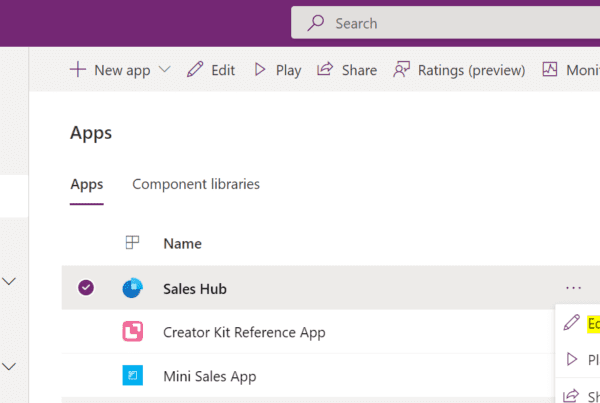600x403 pixels.
Task: Uncheck the Sales Hub row selection circle
Action: pyautogui.click(x=86, y=288)
